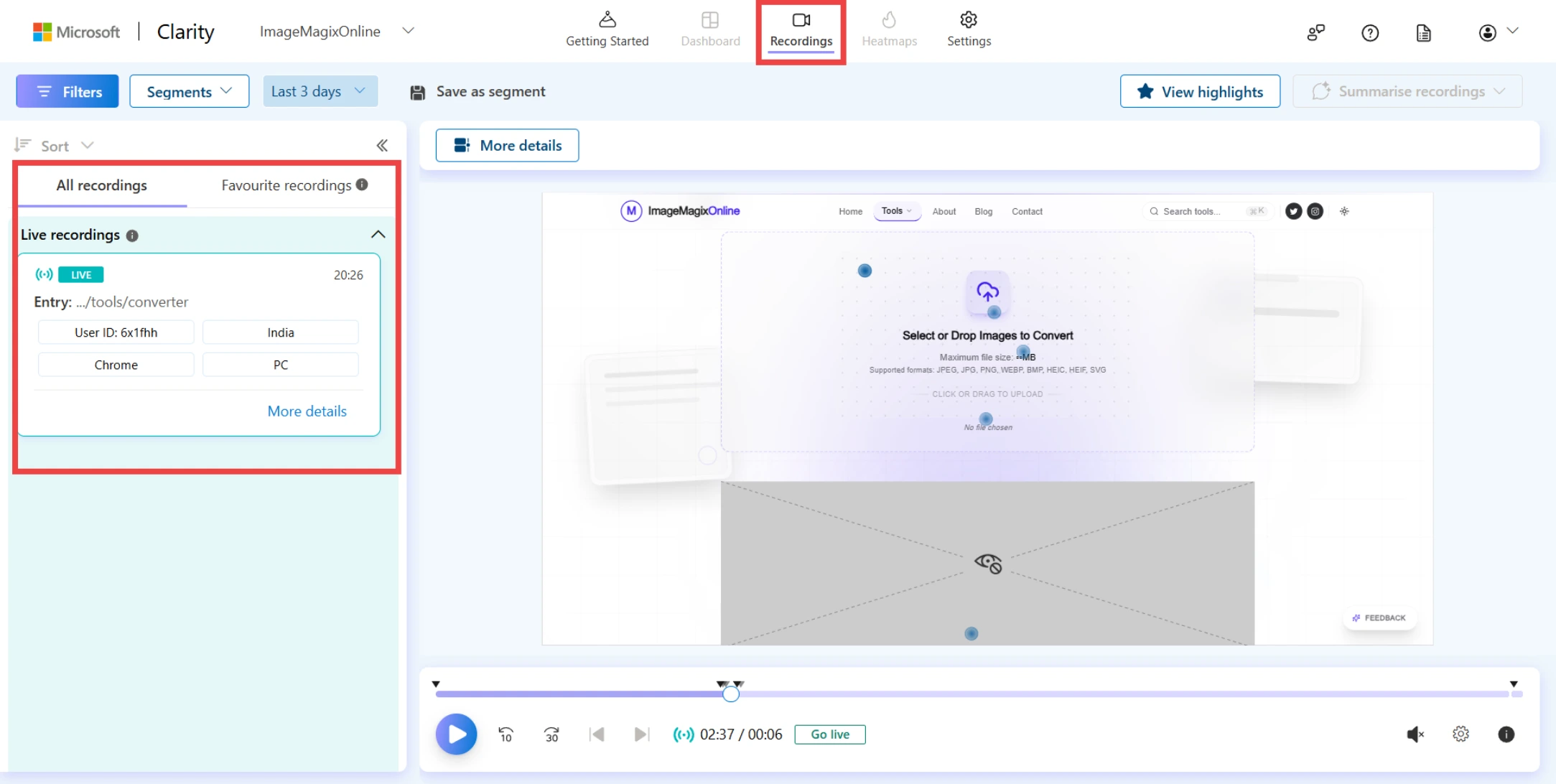
Task: Click the Contact link in preview
Action: (x=1027, y=211)
